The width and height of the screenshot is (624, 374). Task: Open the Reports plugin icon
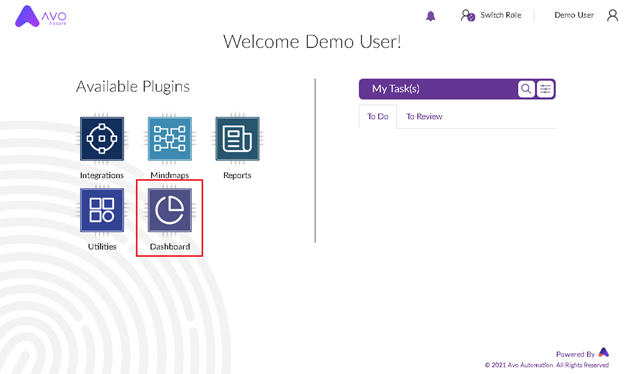click(x=237, y=138)
